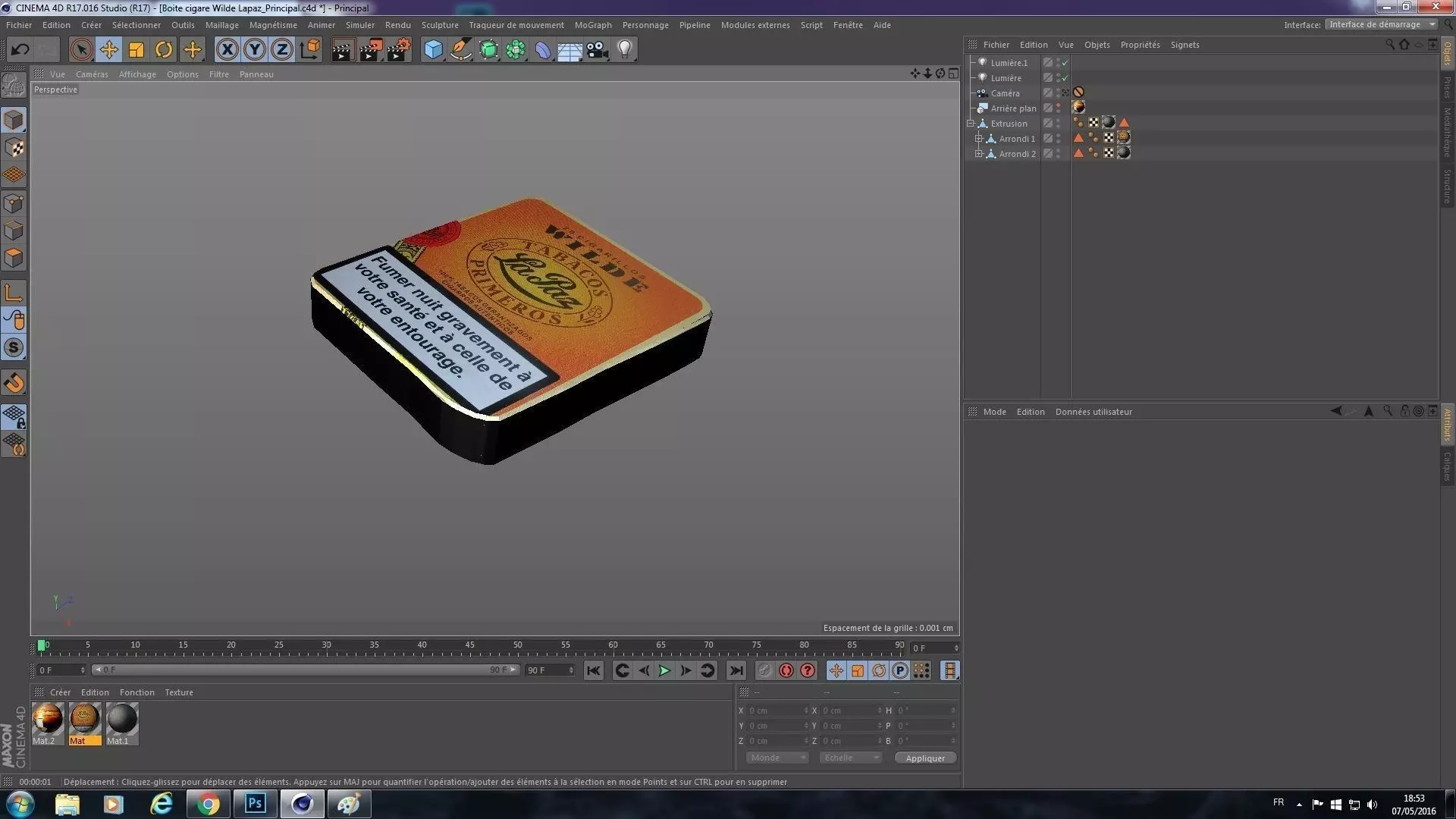Add a light bulb object
The height and width of the screenshot is (819, 1456).
(x=625, y=50)
